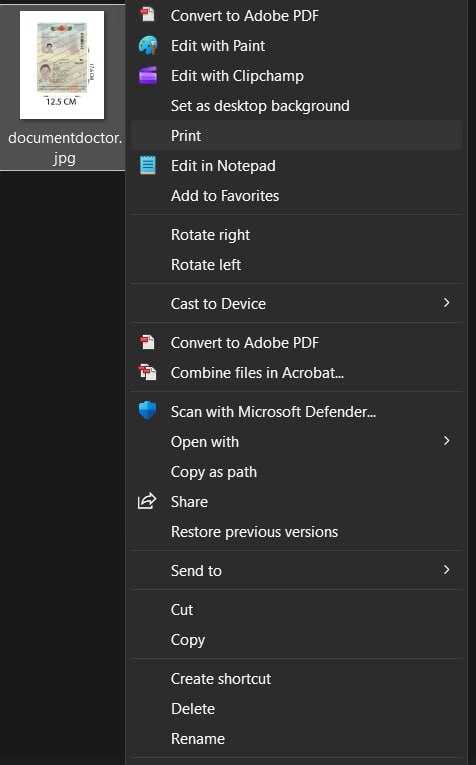Click the Microsoft Defender shield icon
The height and width of the screenshot is (765, 476).
[x=147, y=411]
